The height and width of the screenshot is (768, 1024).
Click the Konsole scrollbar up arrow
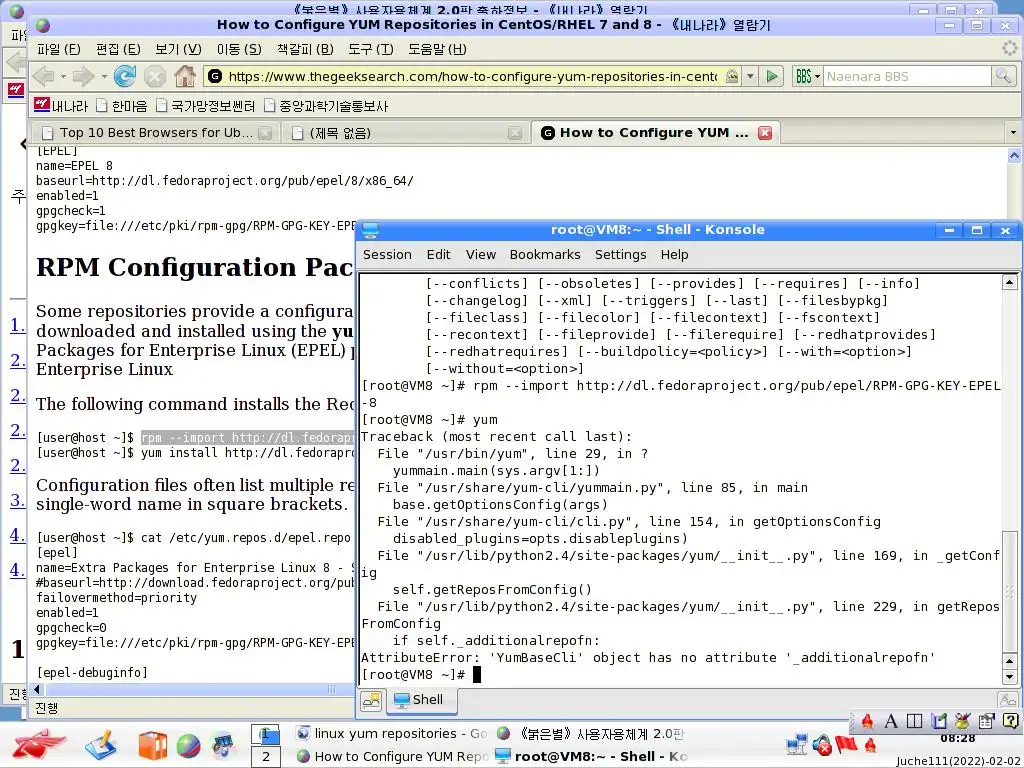pos(1010,282)
